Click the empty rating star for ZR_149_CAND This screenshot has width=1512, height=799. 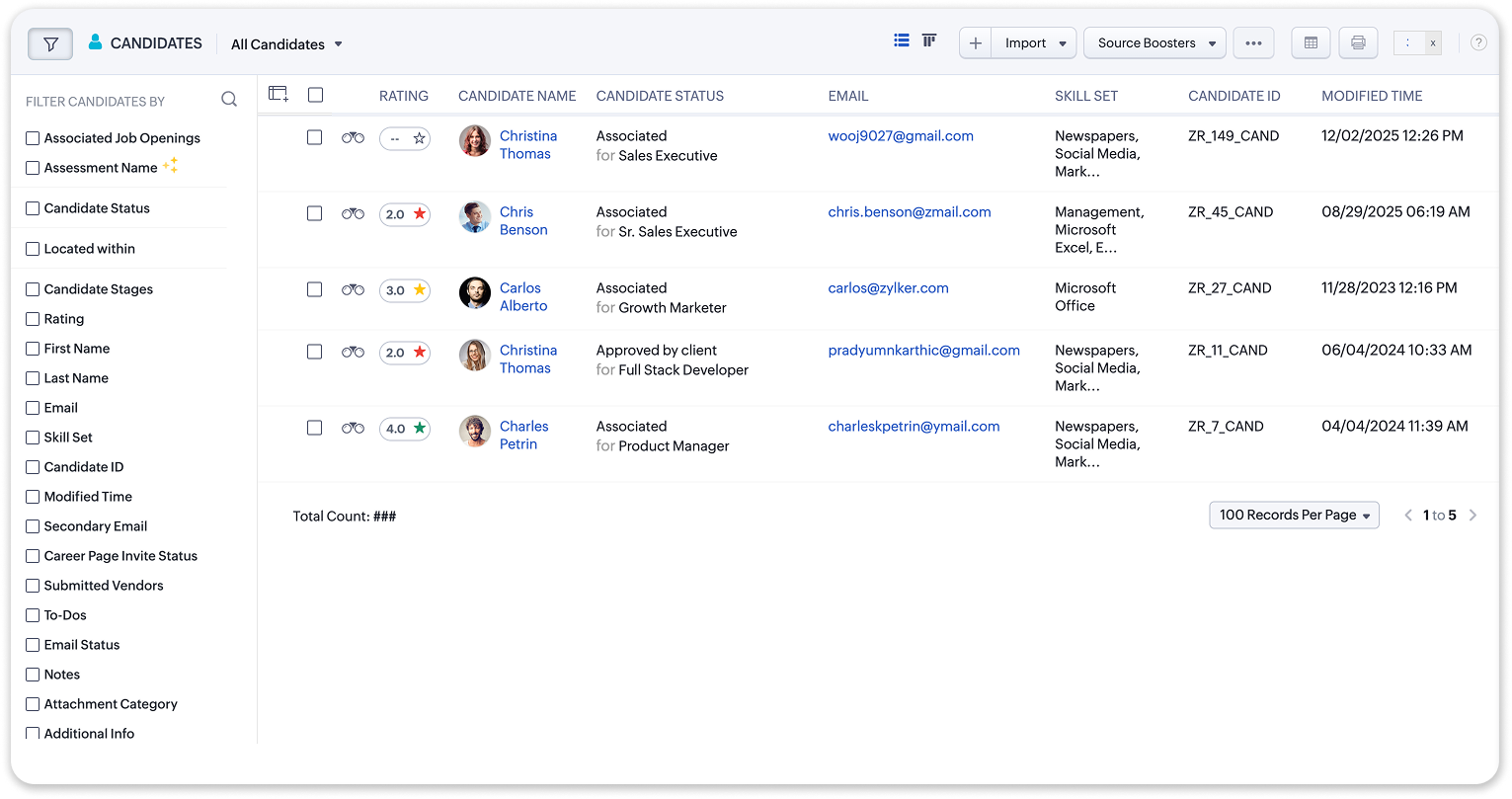(420, 138)
